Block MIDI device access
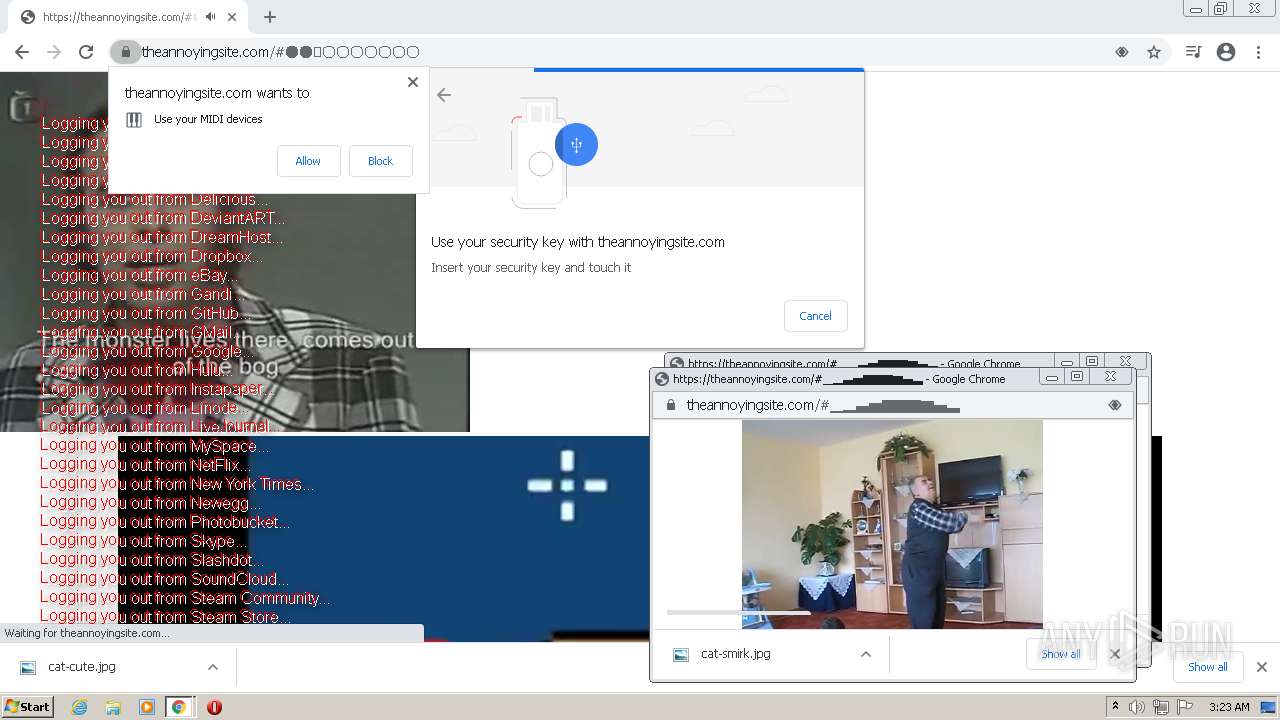 point(380,161)
